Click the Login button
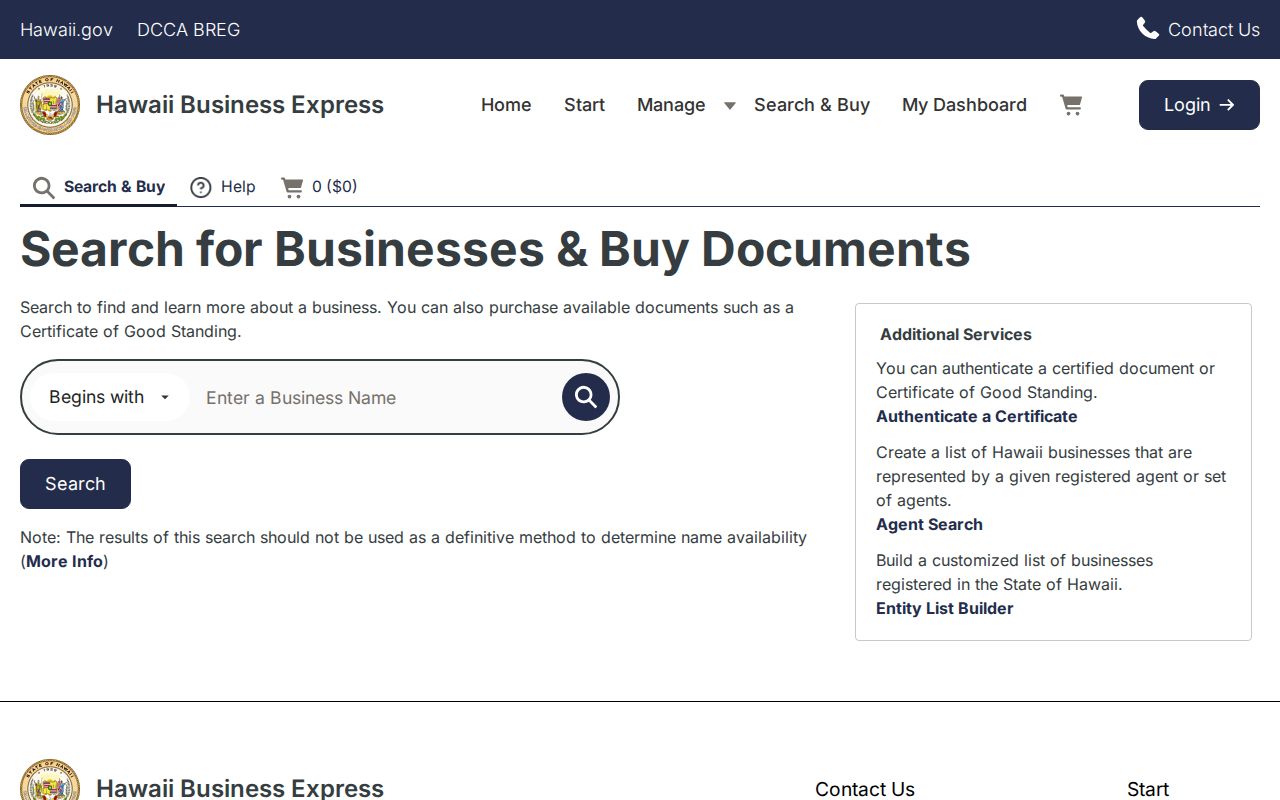 [1199, 105]
